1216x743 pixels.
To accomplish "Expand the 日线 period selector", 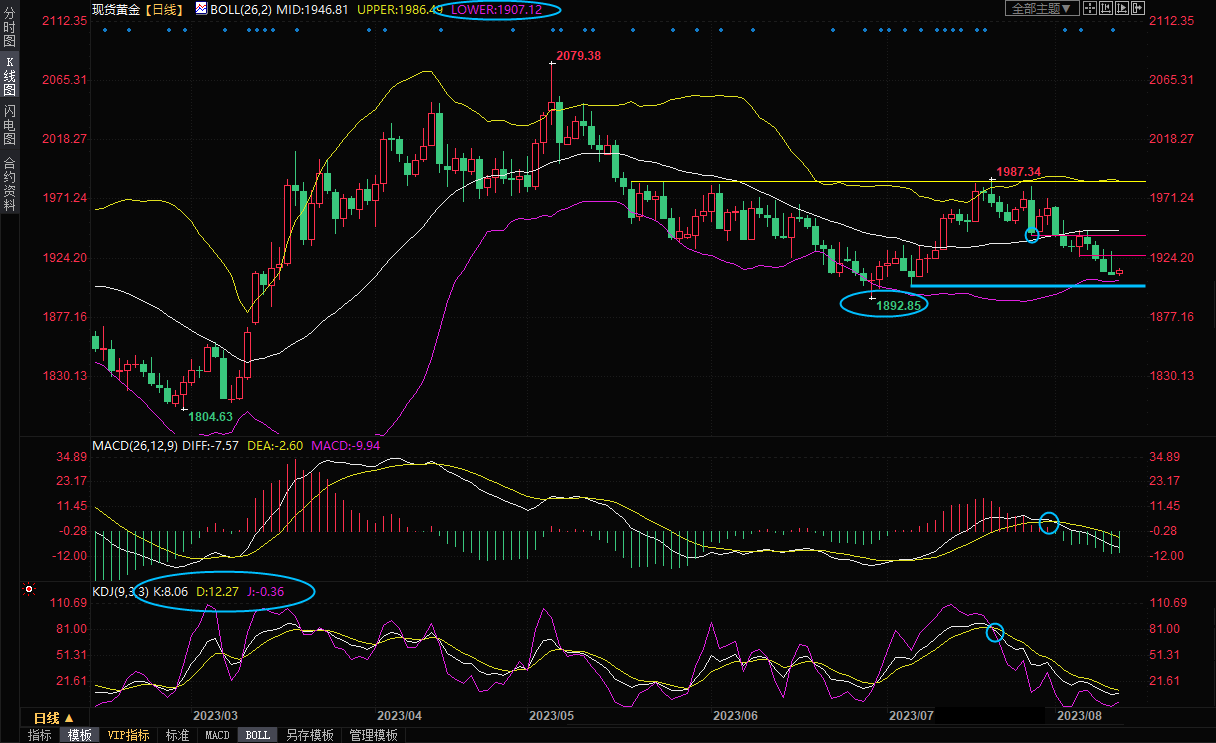I will (x=54, y=718).
